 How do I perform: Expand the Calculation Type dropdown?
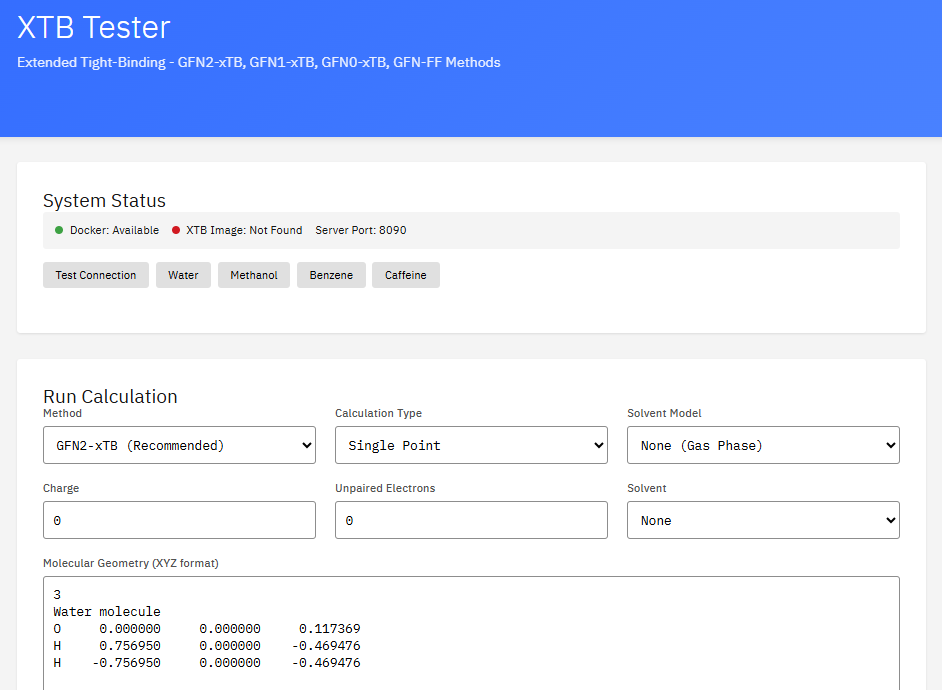471,445
